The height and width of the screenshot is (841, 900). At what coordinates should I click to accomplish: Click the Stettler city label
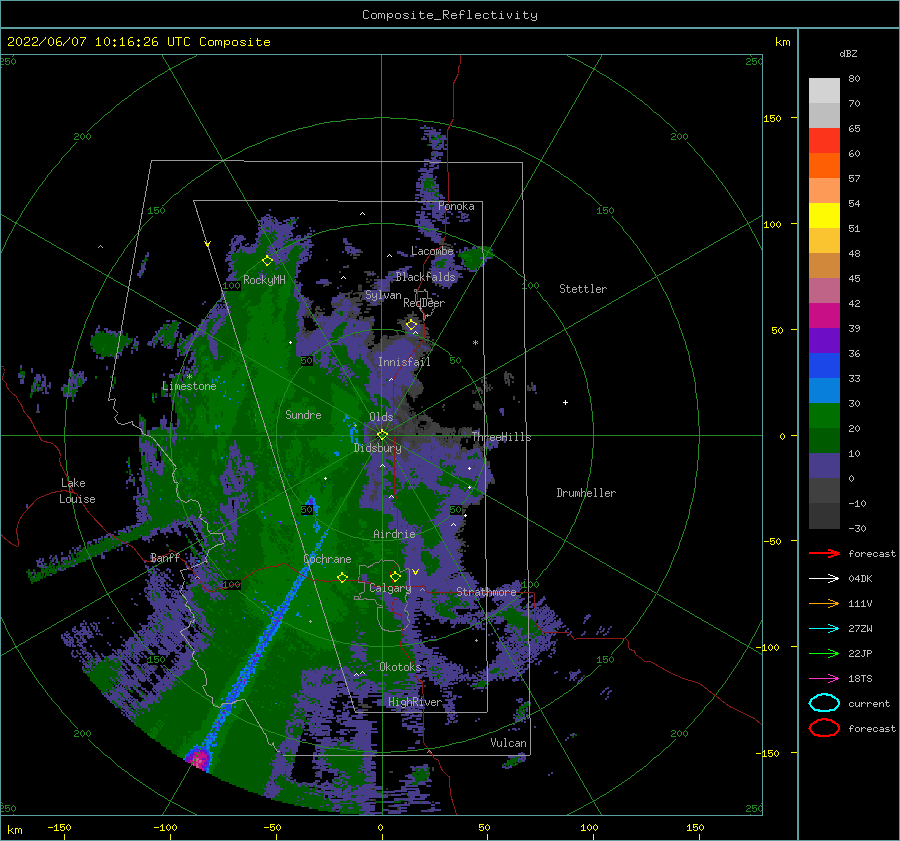583,289
